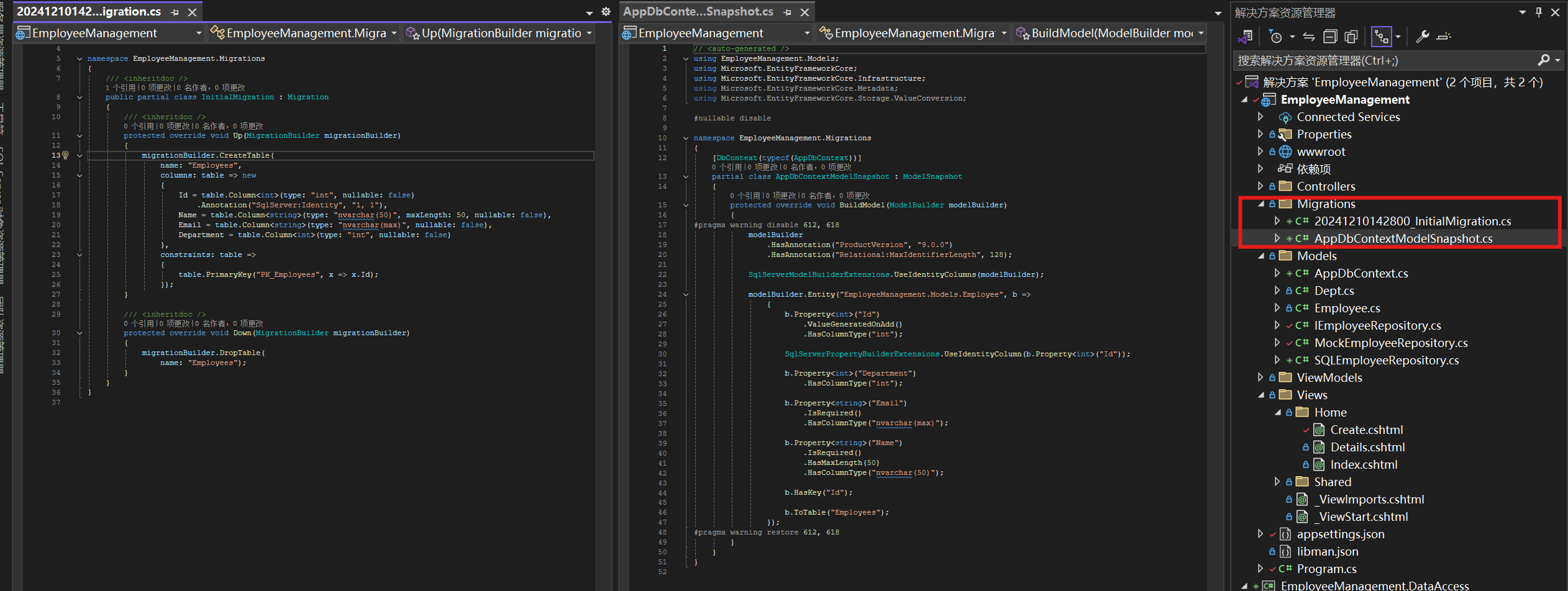Click the pin icon on Solution Explorer panel
1568x591 pixels.
click(1539, 12)
